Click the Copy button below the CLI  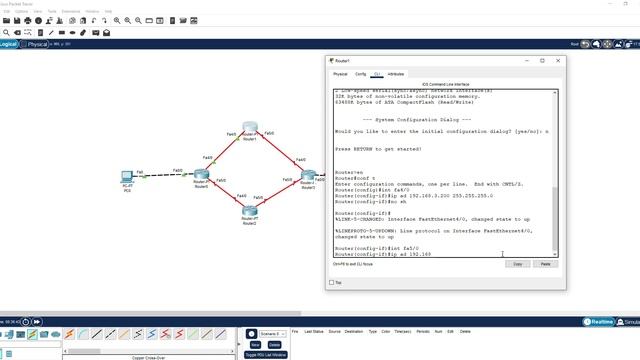click(x=518, y=264)
